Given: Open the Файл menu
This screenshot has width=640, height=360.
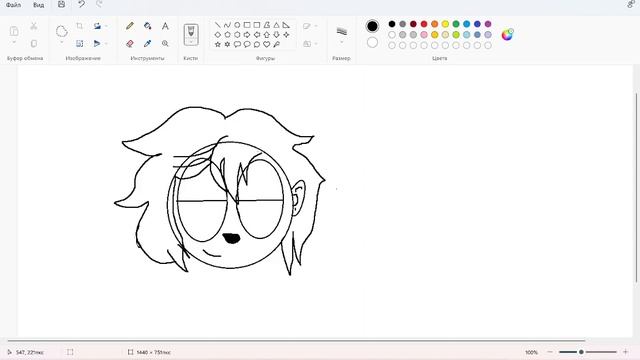Looking at the screenshot, I should [13, 5].
